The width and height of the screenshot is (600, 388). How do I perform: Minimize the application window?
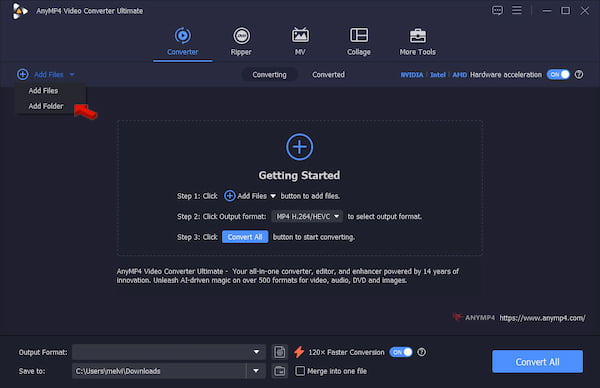tap(547, 11)
